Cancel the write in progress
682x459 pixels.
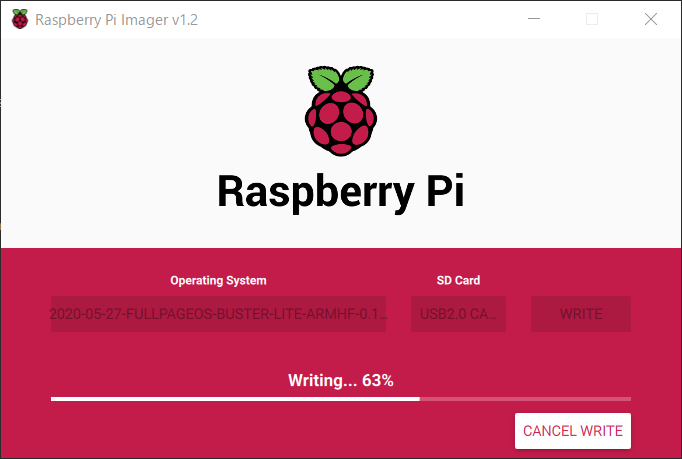click(x=573, y=431)
